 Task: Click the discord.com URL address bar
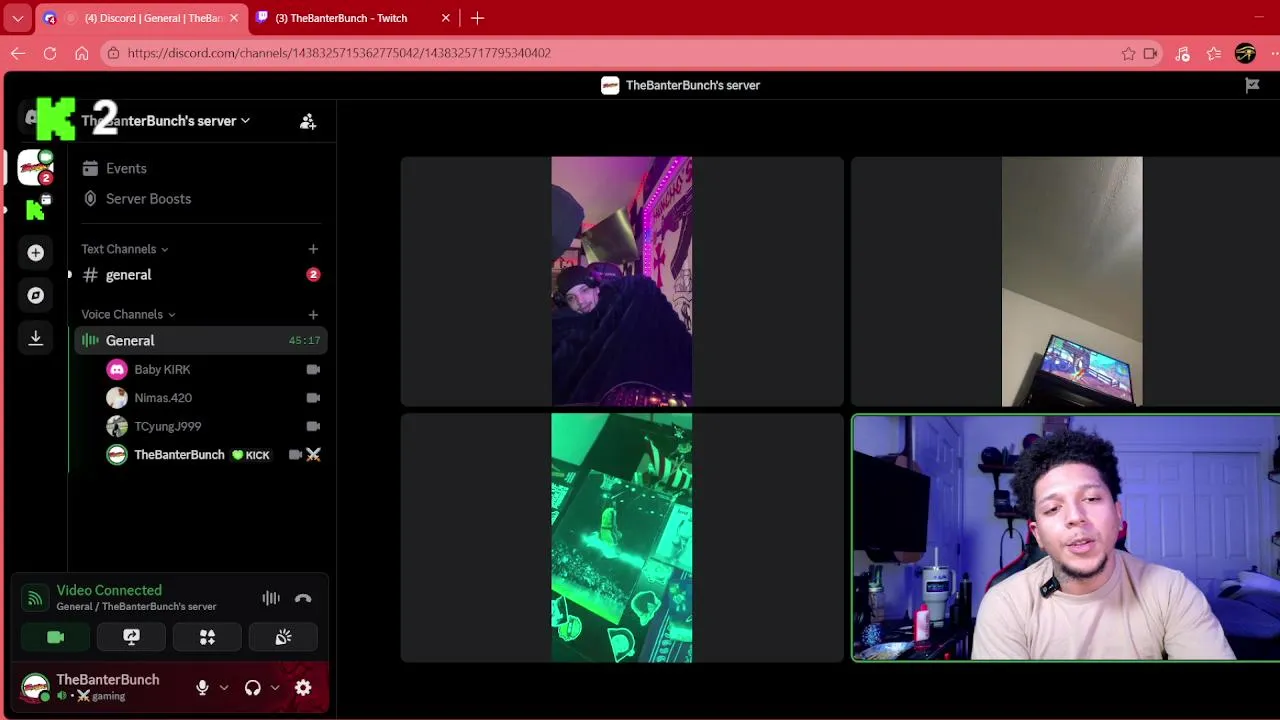(339, 53)
